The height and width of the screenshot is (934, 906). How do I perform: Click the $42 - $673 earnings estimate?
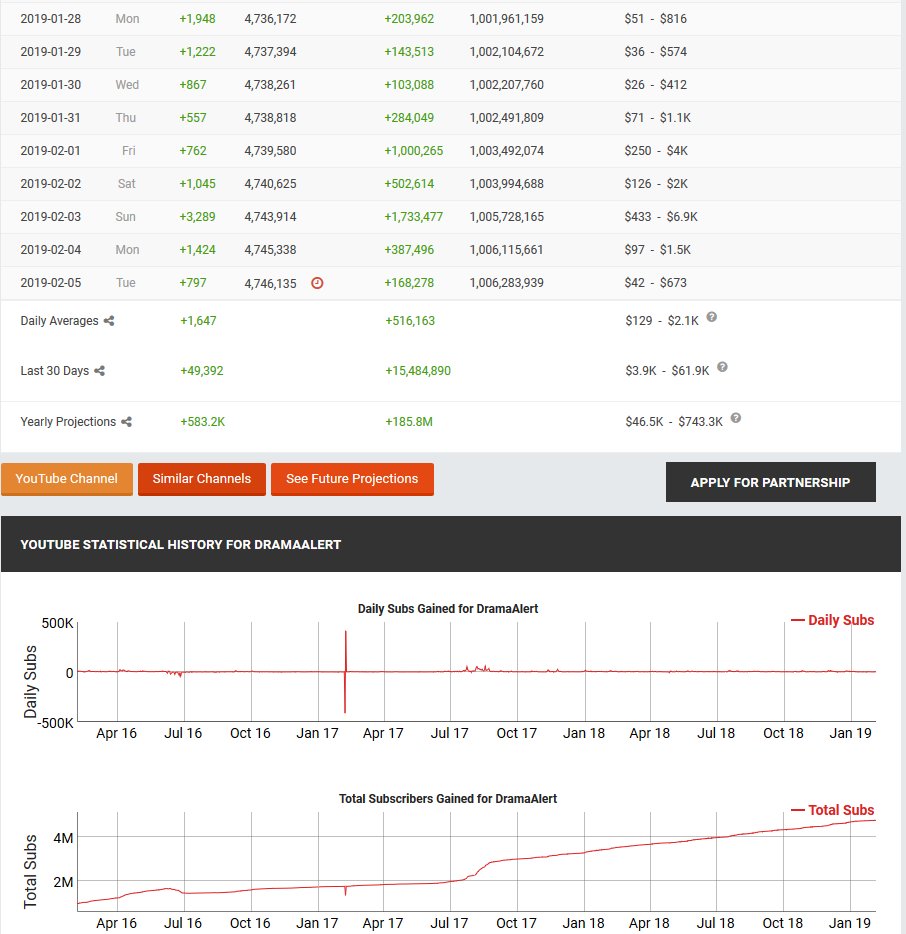tap(655, 283)
